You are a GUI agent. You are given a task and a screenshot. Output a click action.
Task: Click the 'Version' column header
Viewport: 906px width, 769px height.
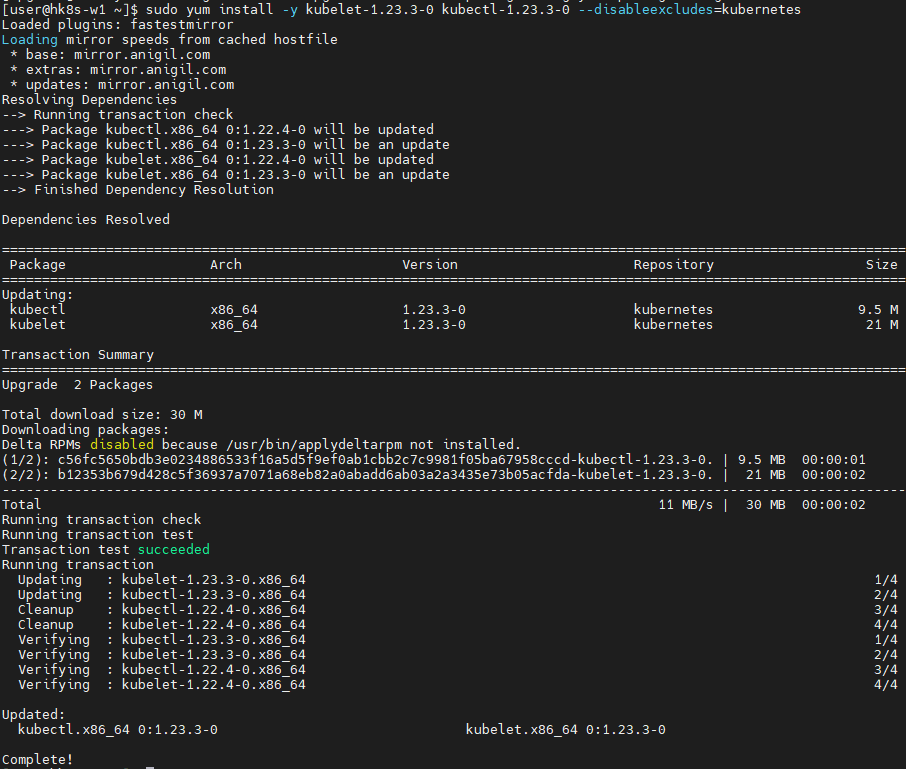coord(430,265)
